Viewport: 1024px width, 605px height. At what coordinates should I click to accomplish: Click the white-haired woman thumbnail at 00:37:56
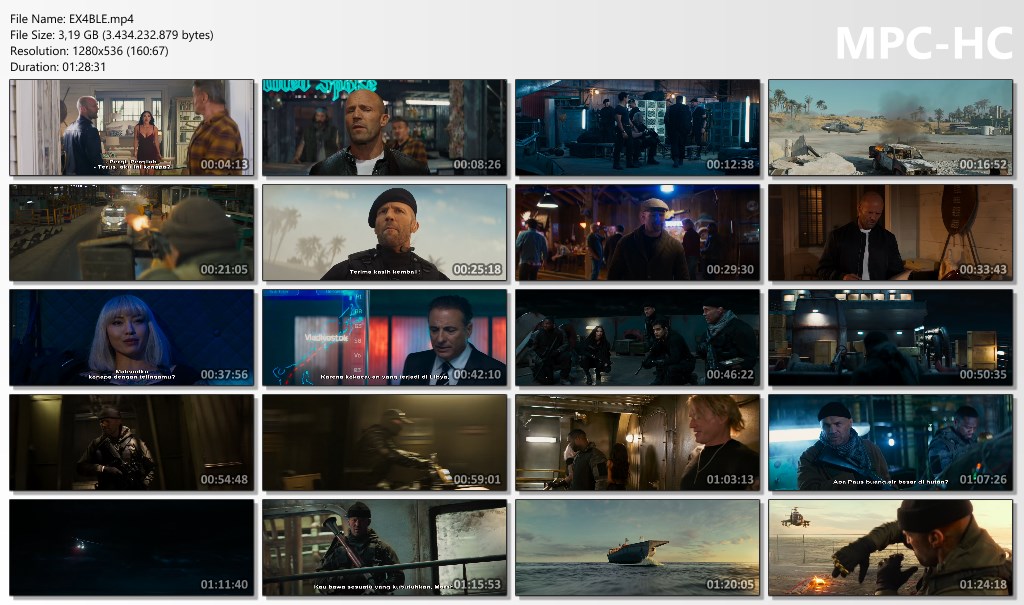132,338
